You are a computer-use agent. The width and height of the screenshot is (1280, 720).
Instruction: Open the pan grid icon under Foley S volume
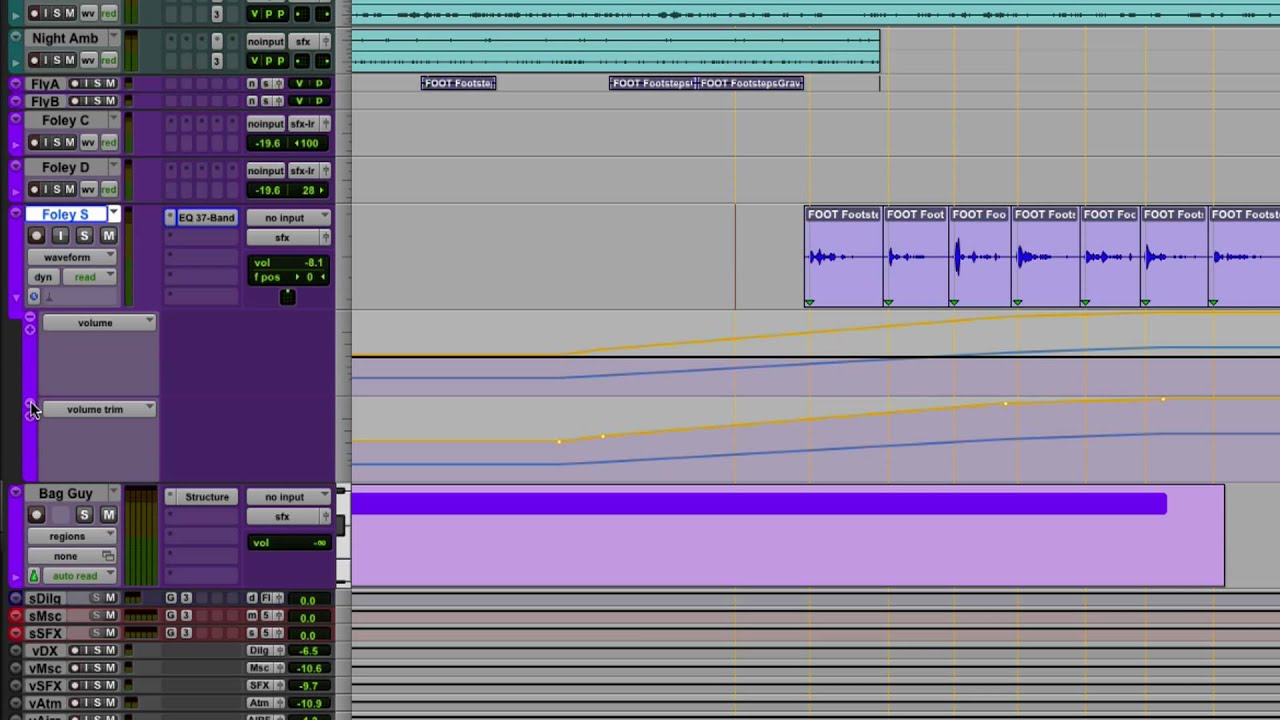(287, 297)
